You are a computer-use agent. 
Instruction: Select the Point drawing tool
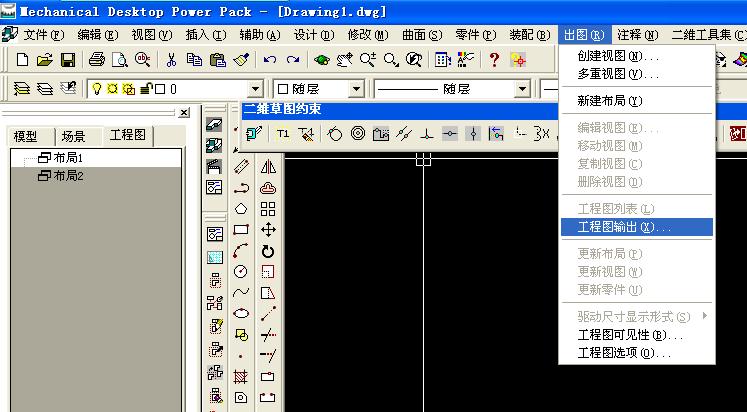click(241, 356)
